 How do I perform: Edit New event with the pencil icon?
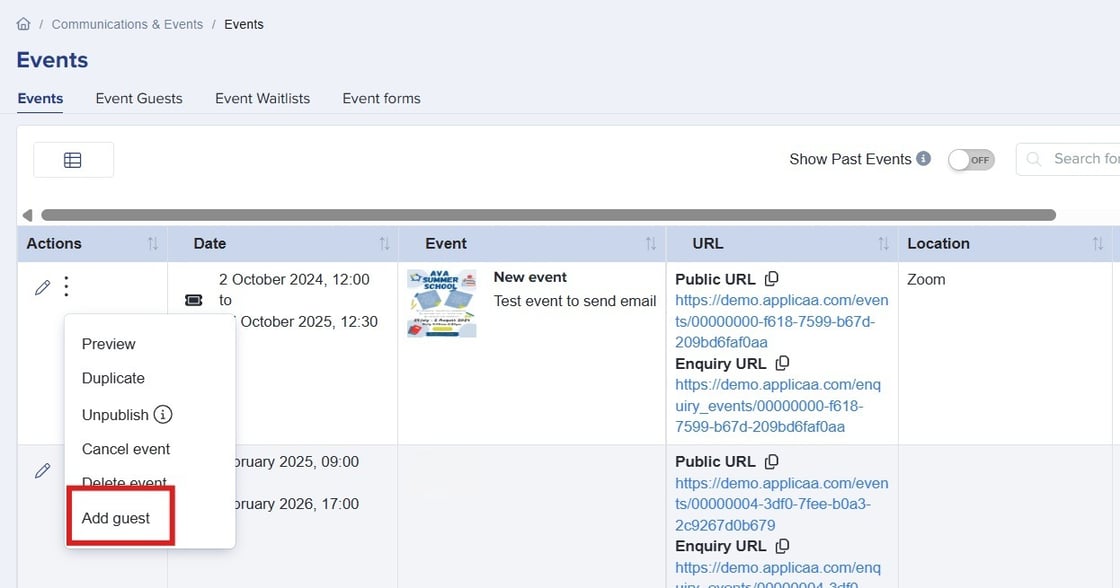coord(42,286)
